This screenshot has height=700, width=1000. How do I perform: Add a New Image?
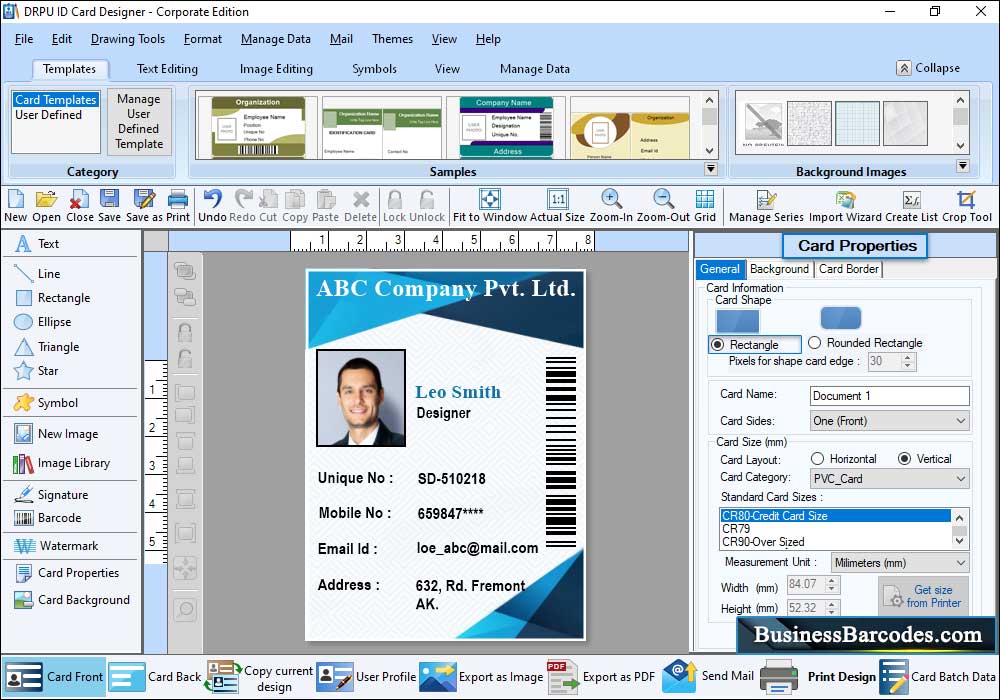pyautogui.click(x=56, y=434)
